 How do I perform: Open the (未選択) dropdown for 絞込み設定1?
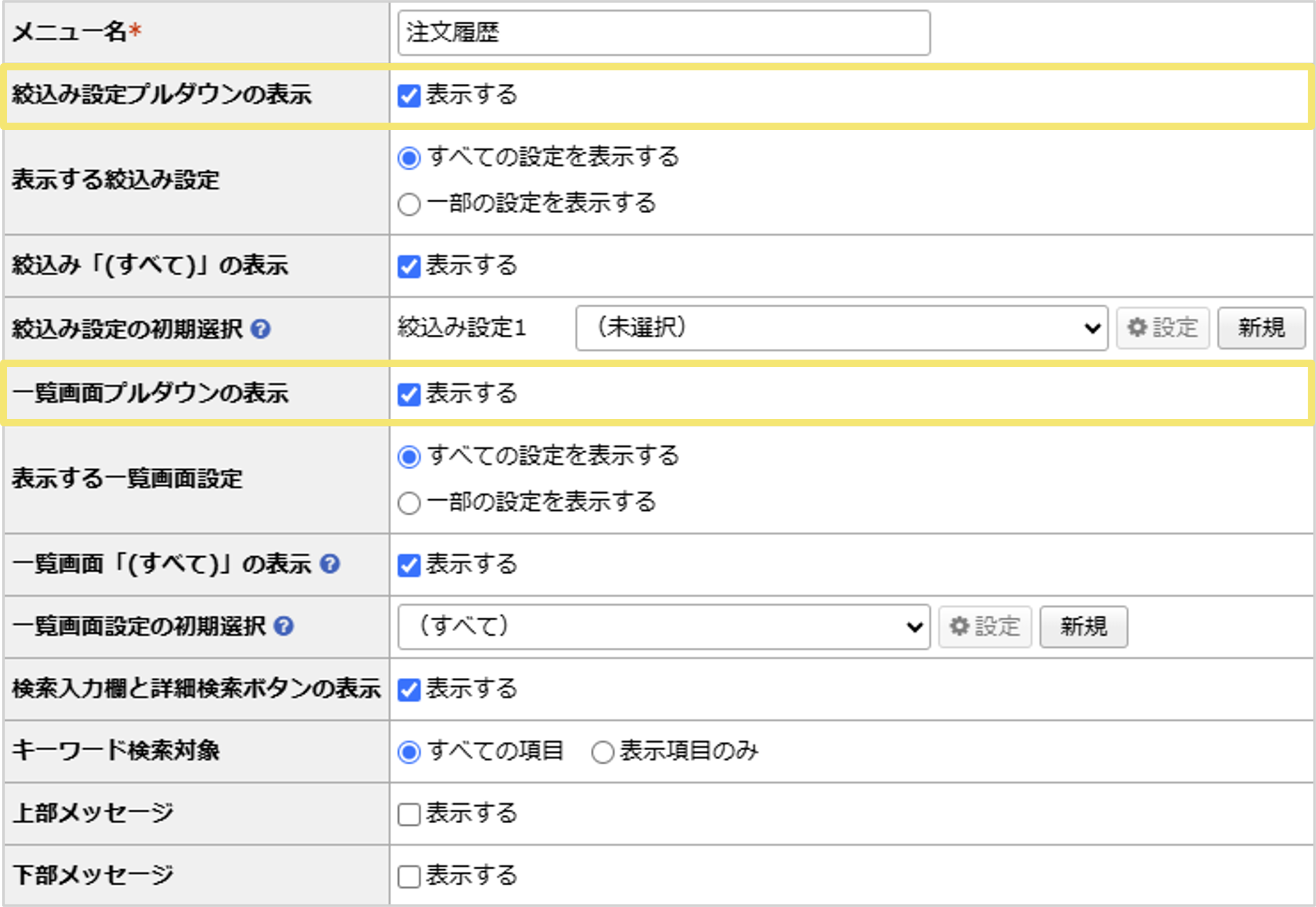tap(841, 328)
